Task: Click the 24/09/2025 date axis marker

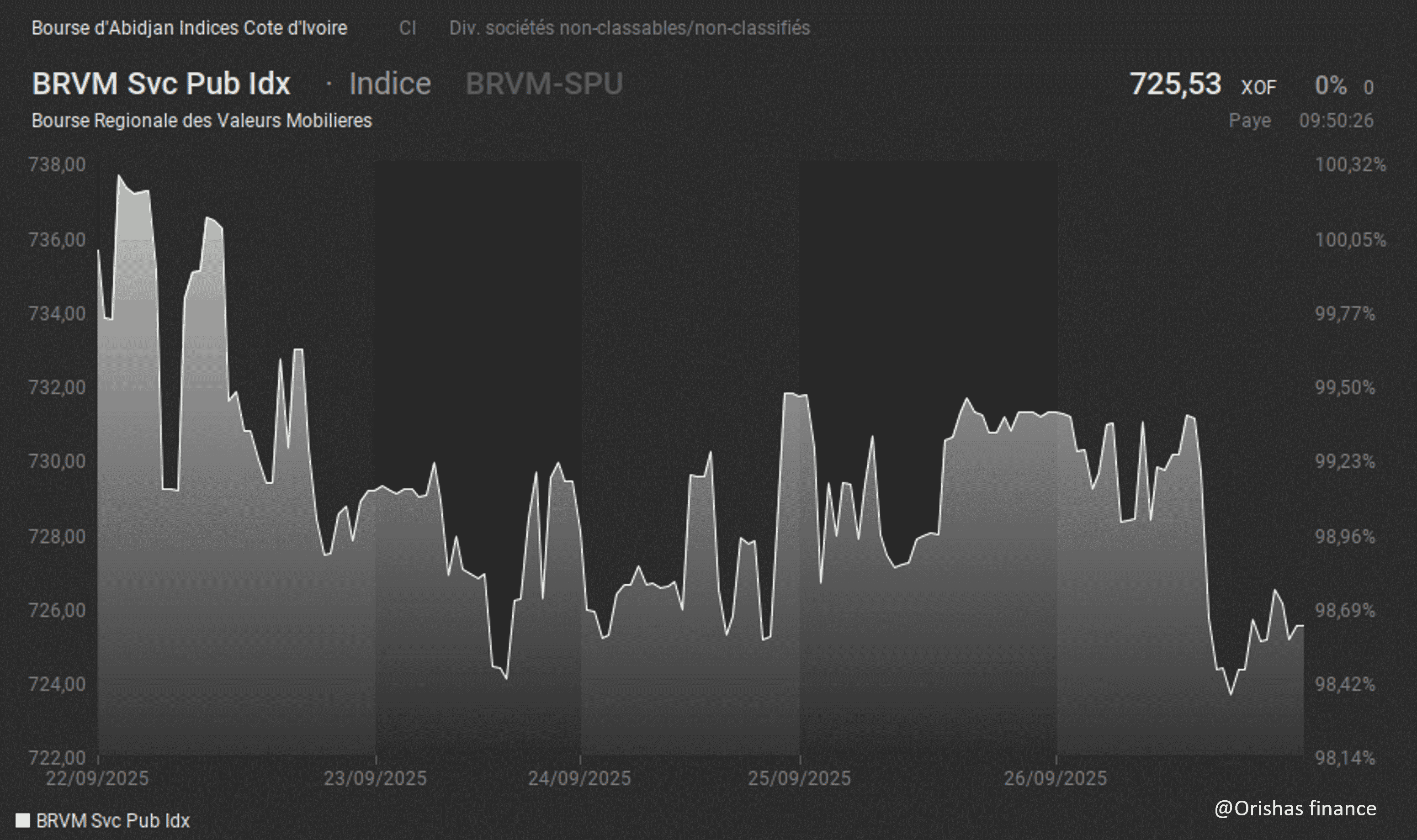Action: (579, 778)
